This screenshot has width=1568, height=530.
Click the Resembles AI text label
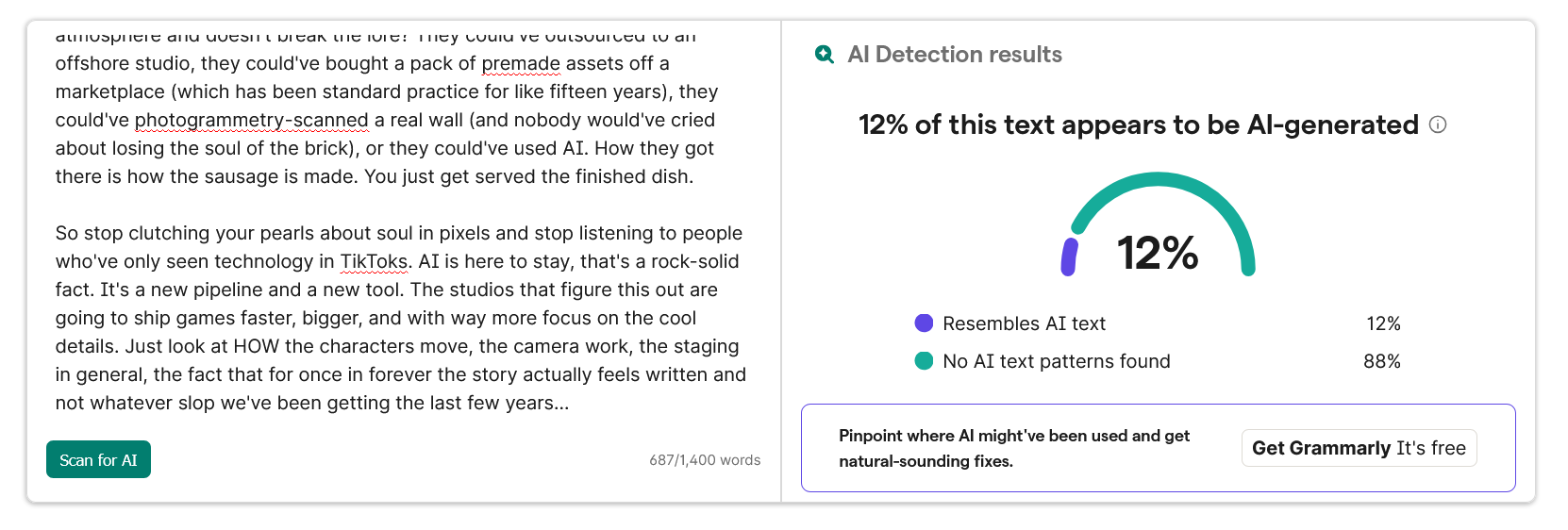point(1024,323)
